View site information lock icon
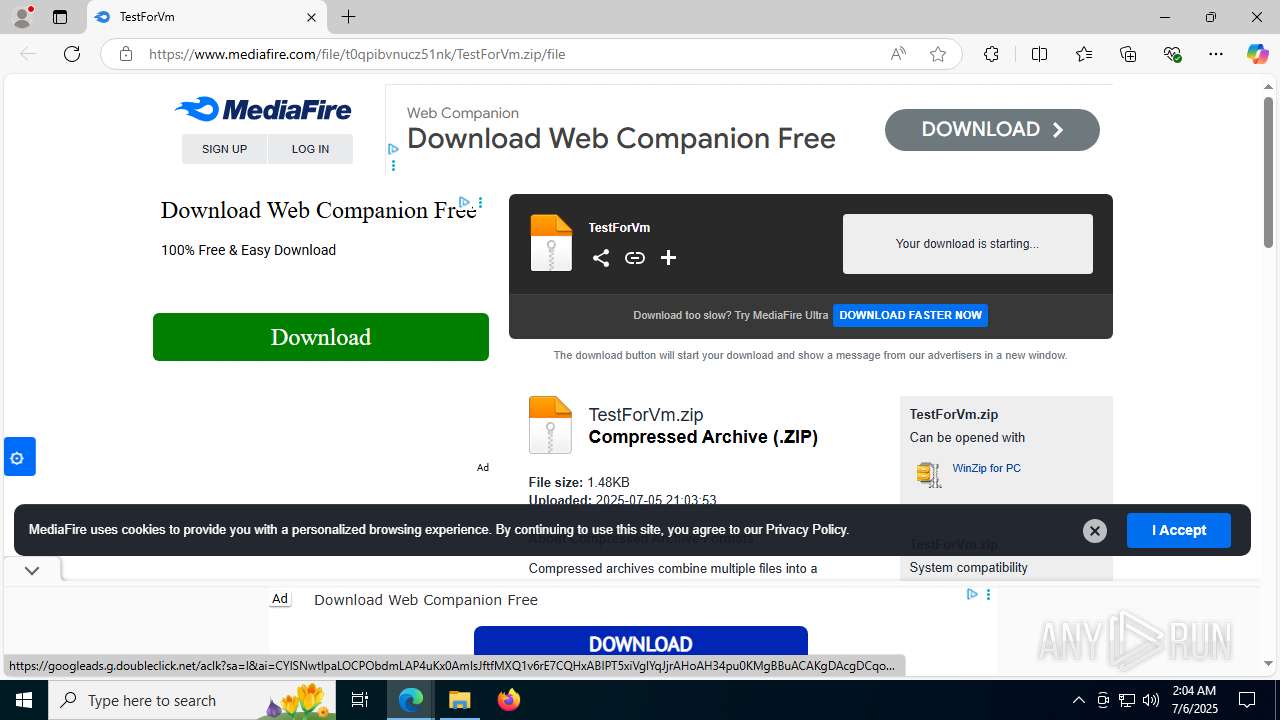The width and height of the screenshot is (1280, 720). 126,54
